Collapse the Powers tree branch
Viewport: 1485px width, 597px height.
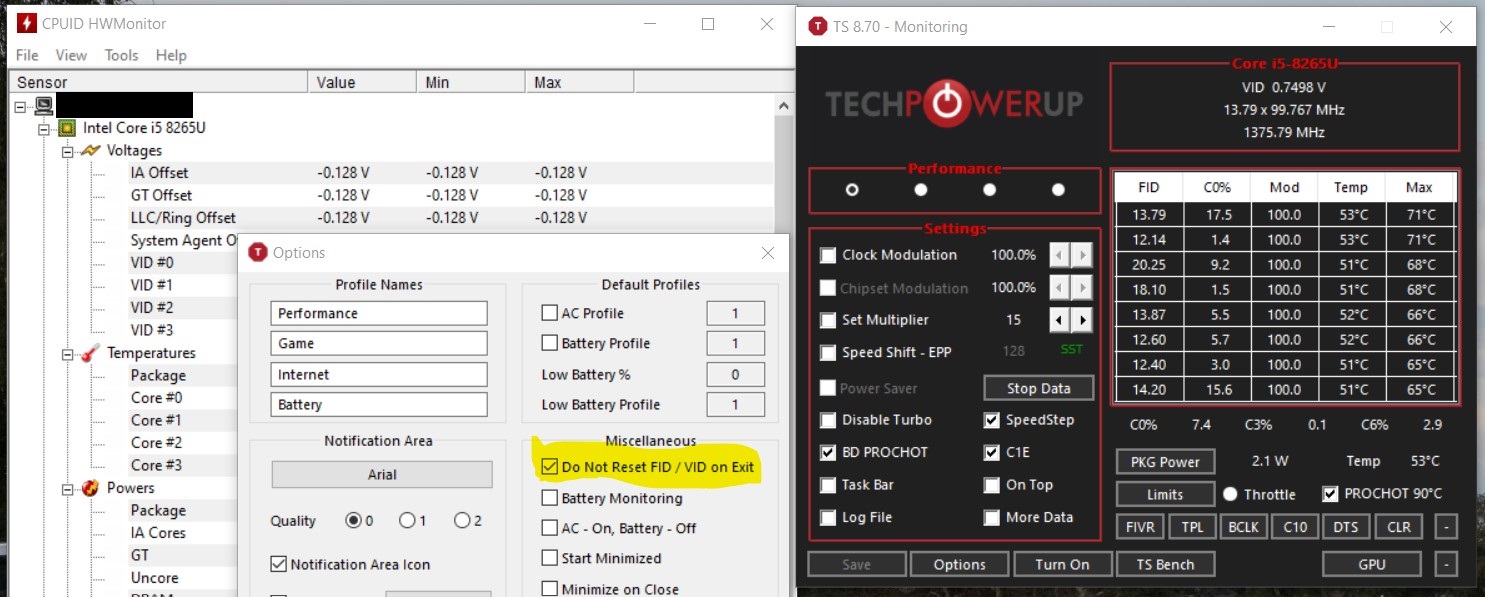point(66,489)
